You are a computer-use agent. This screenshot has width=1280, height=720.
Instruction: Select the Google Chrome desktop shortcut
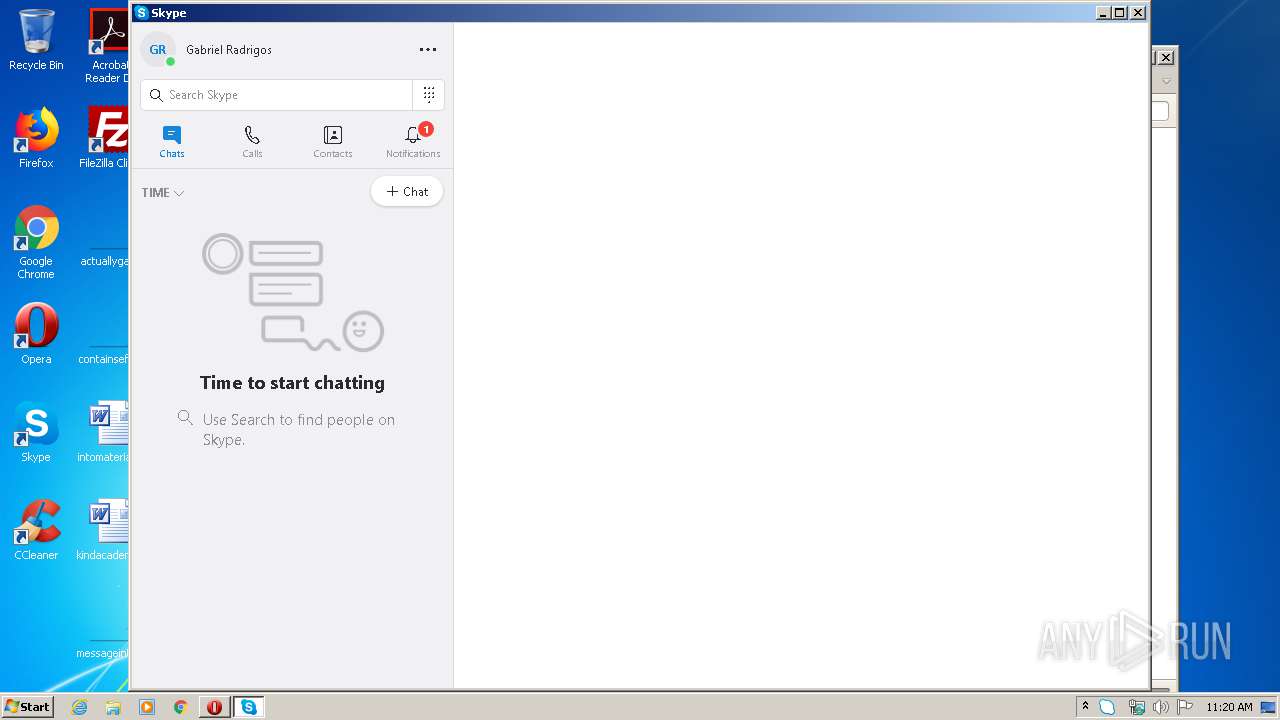click(x=36, y=243)
